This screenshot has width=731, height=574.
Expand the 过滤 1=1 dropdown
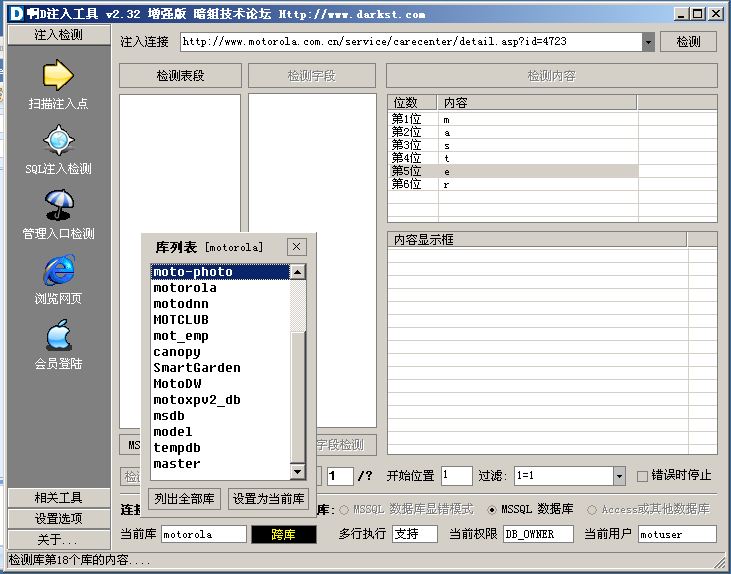tap(619, 476)
